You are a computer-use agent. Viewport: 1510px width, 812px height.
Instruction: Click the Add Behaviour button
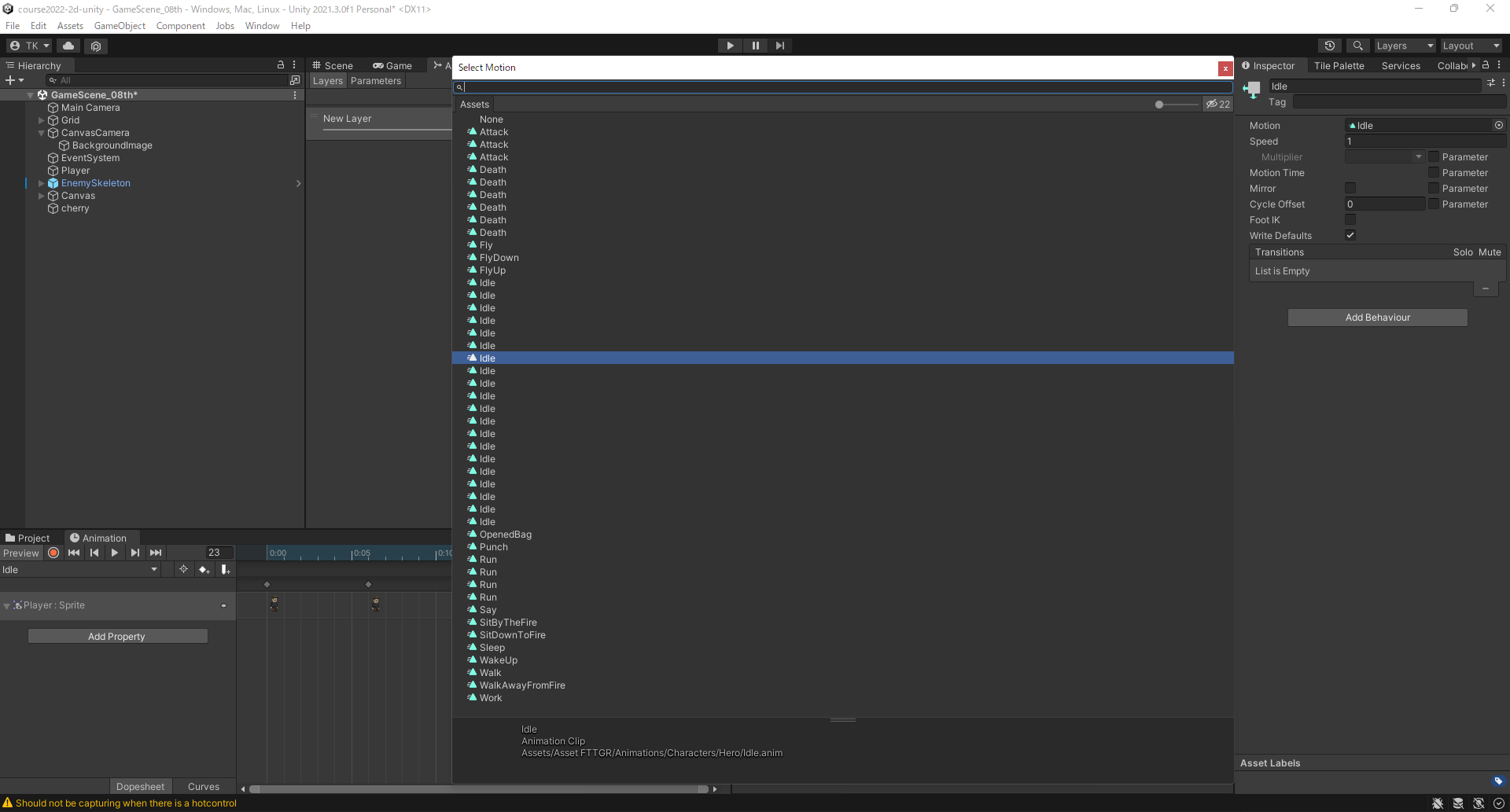1378,318
